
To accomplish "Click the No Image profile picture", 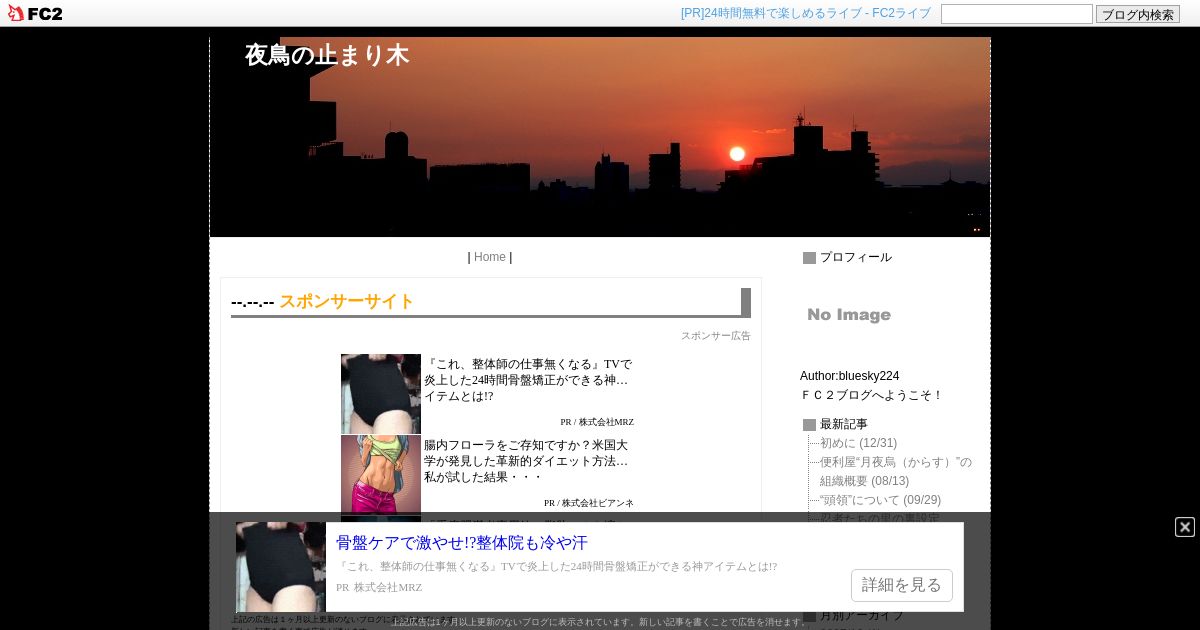I will pos(849,315).
